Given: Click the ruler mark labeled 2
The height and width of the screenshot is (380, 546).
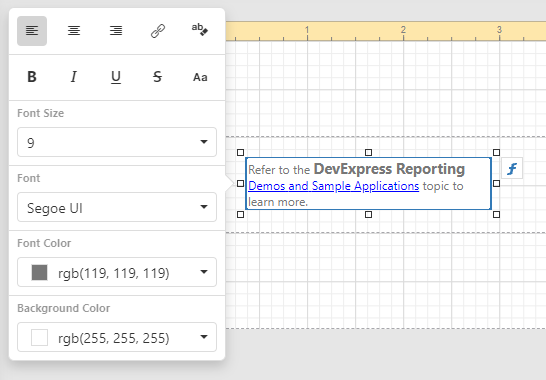Looking at the screenshot, I should [403, 30].
